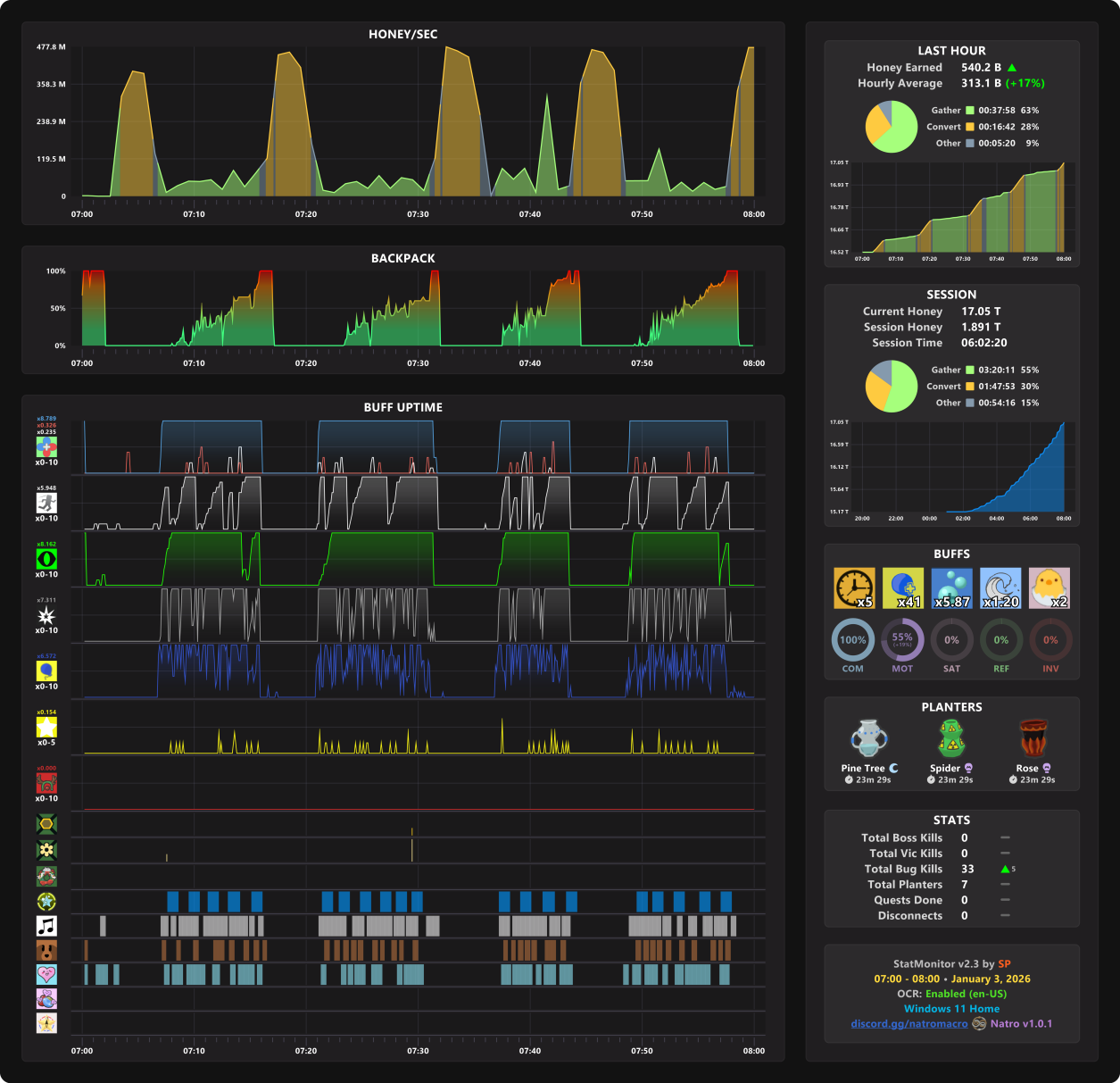Viewport: 1120px width, 1083px height.
Task: Select the Rose planter pot icon
Action: 1033,738
